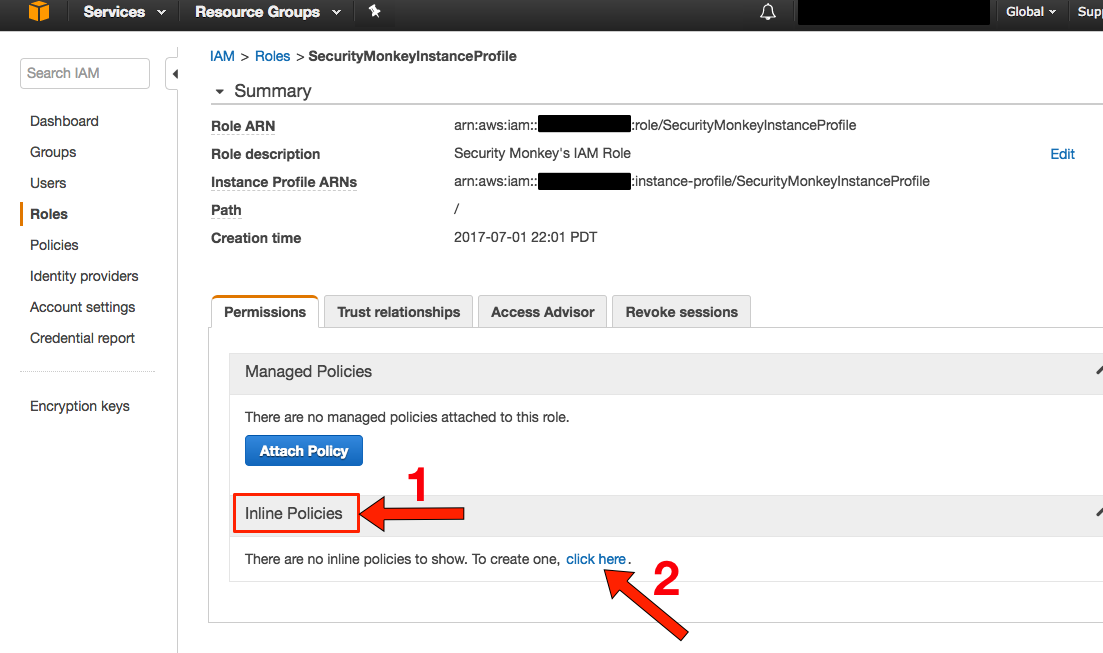Click the IAM breadcrumb link
The image size is (1103, 653).
click(222, 56)
